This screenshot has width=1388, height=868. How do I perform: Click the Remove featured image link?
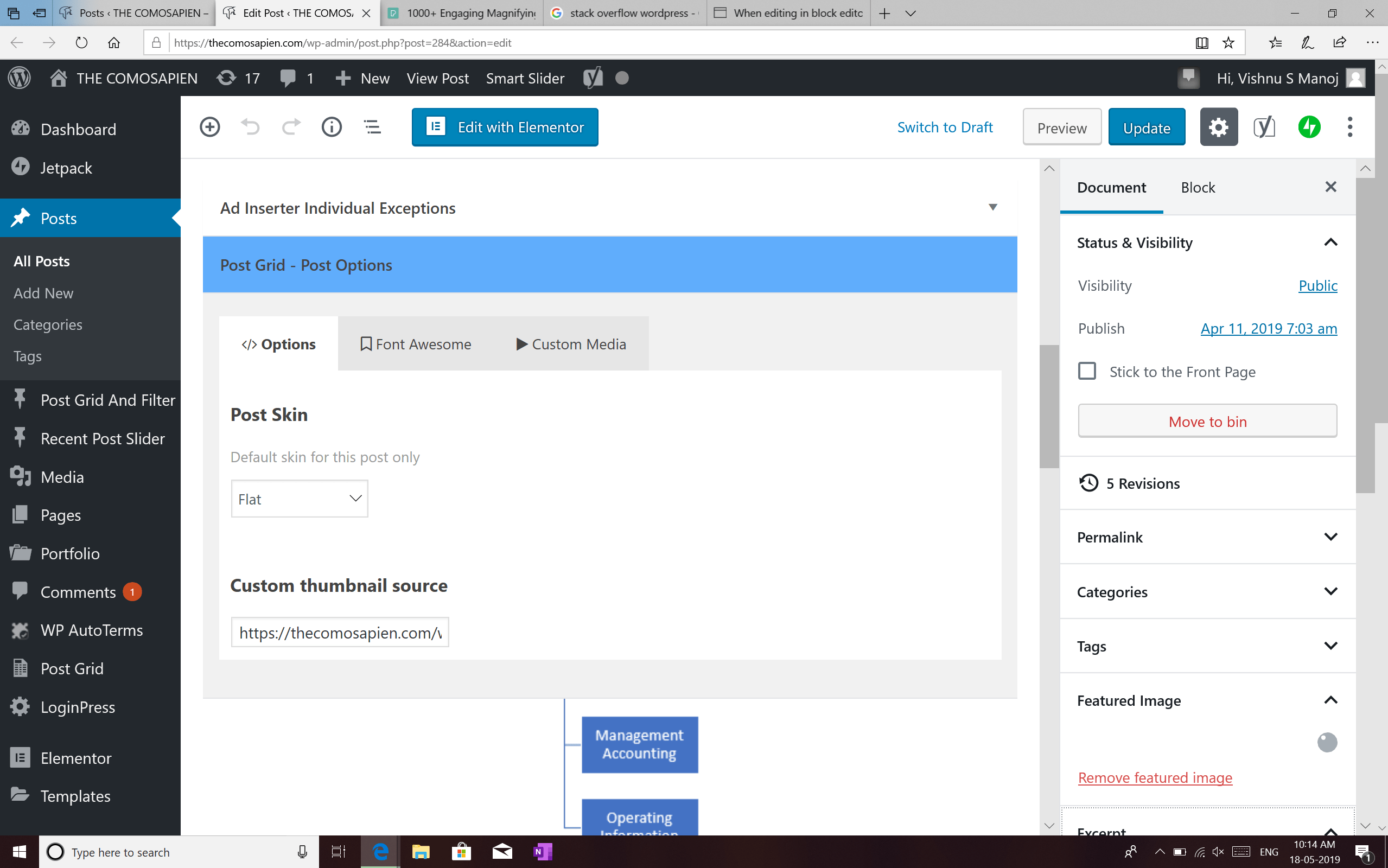click(1154, 777)
